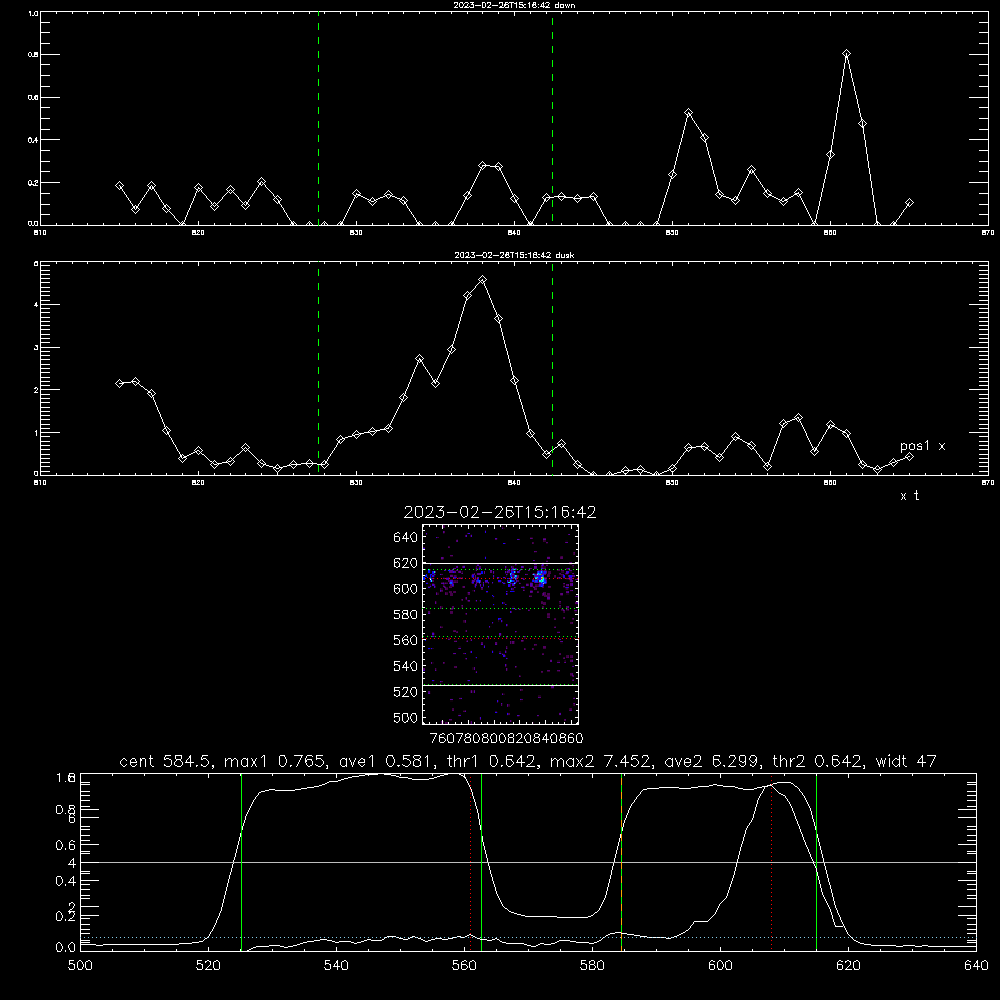Click the "600" x-axis label of the bottom plot
This screenshot has width=1000, height=1000.
pyautogui.click(x=720, y=966)
